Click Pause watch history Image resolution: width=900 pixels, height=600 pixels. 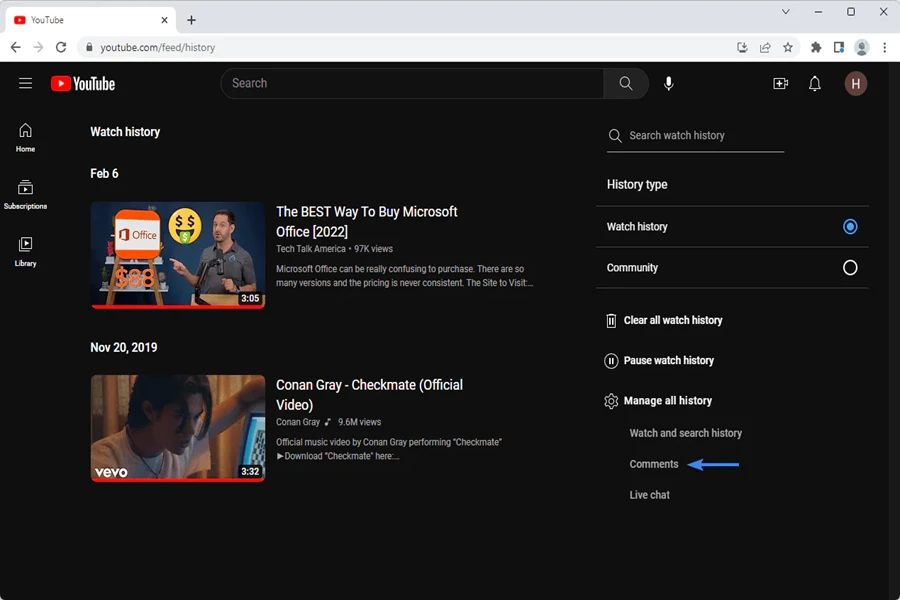pos(659,361)
